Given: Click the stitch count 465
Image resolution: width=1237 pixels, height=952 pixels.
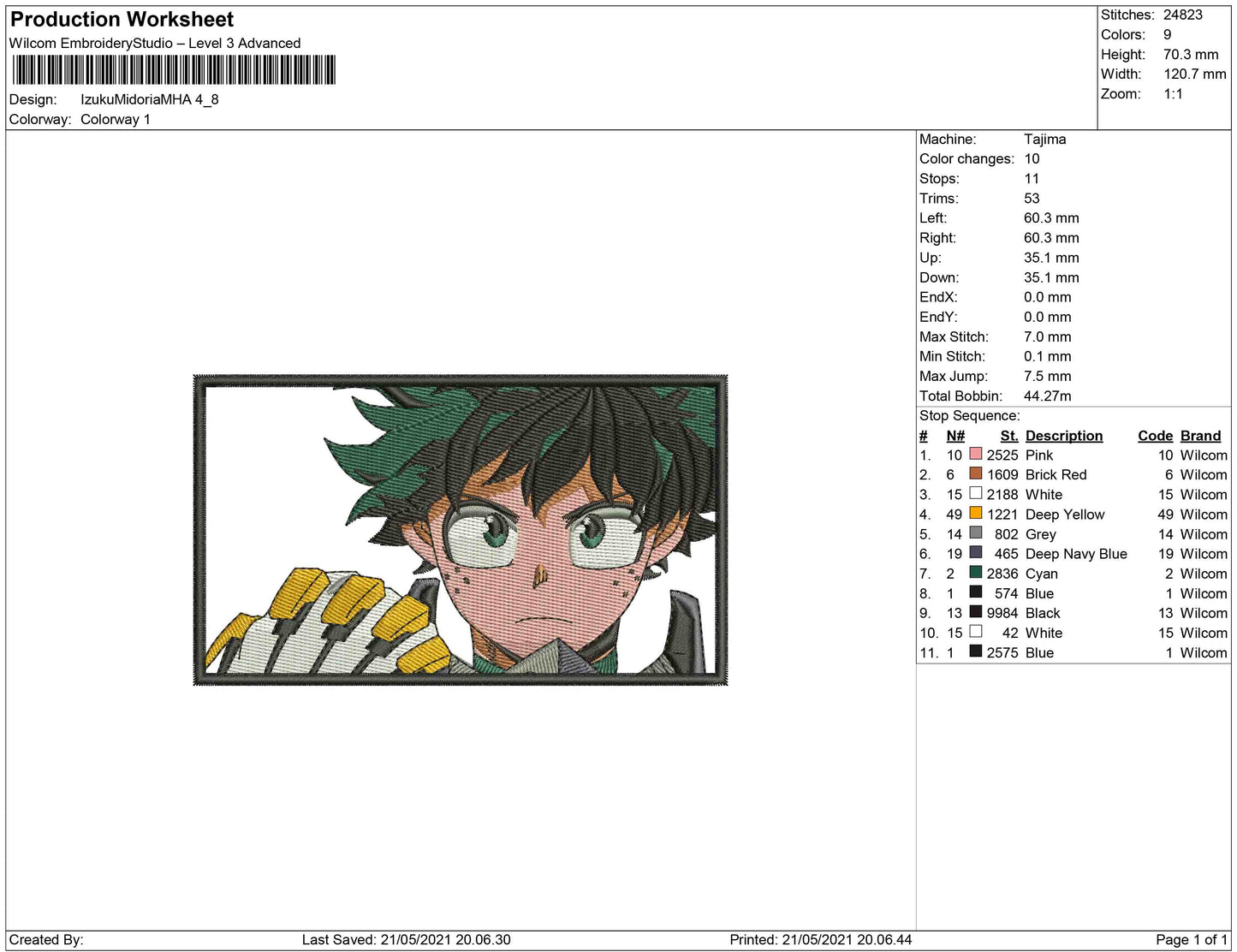Looking at the screenshot, I should tap(1007, 553).
